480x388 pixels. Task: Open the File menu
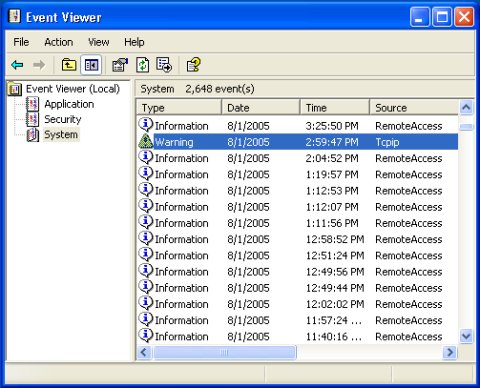[x=21, y=42]
